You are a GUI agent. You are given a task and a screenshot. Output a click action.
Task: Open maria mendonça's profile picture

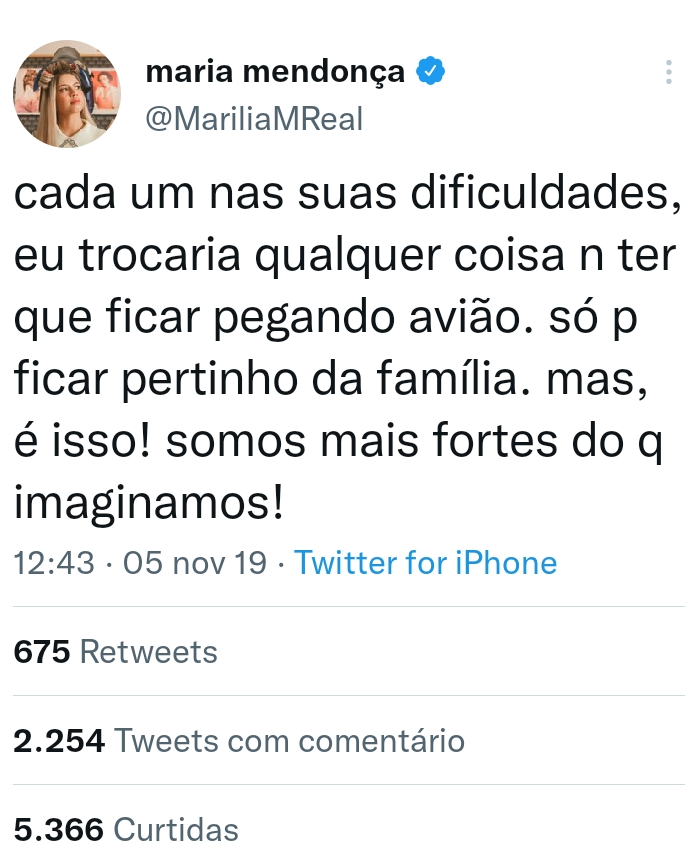[67, 94]
